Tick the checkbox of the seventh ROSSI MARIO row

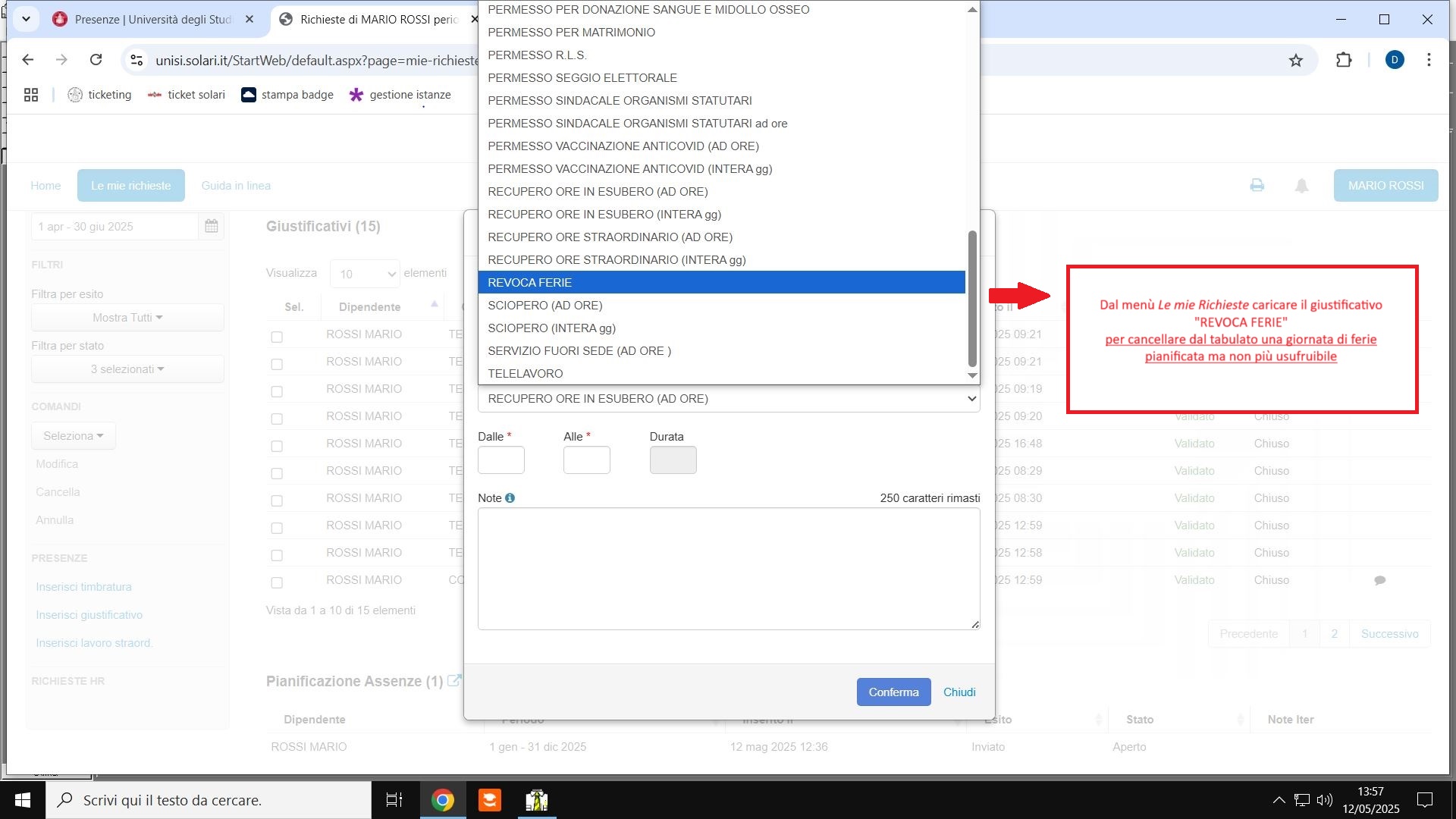coord(277,500)
